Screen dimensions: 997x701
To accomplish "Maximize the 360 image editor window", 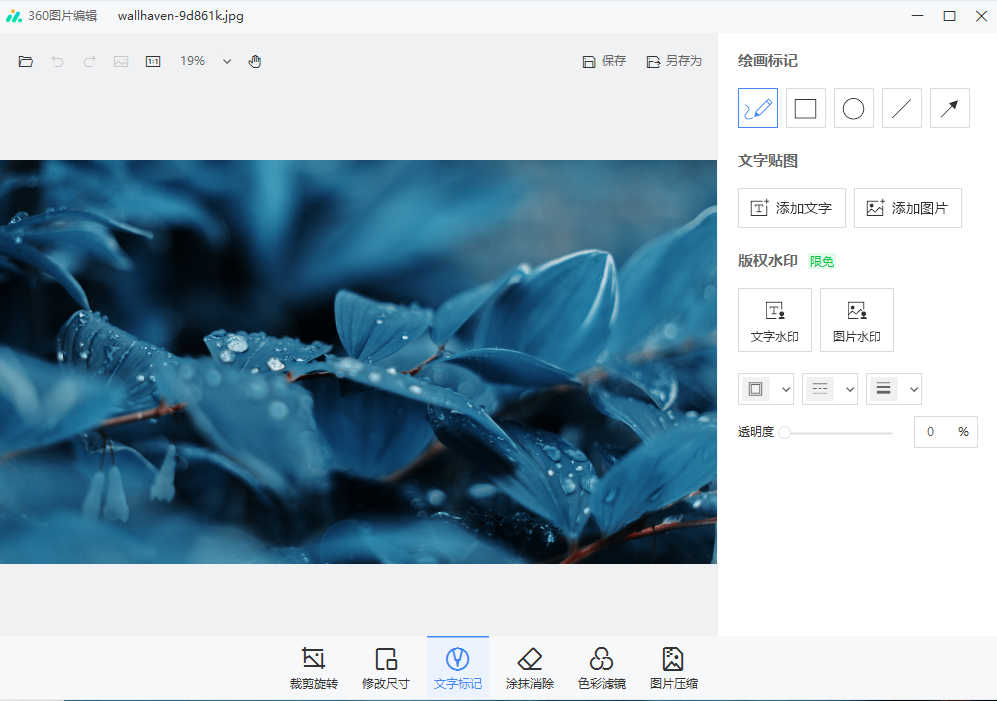I will click(x=949, y=16).
